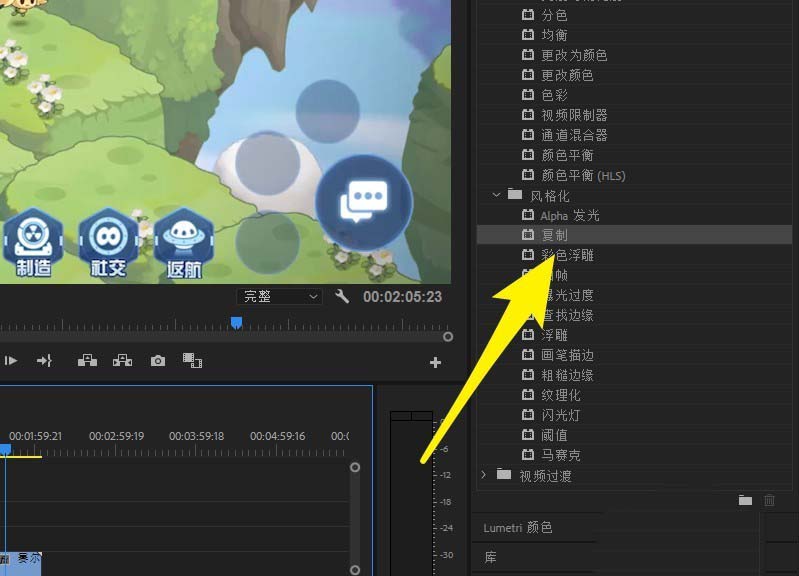Click the Extract button in monitor controls
799x576 pixels.
(x=122, y=361)
